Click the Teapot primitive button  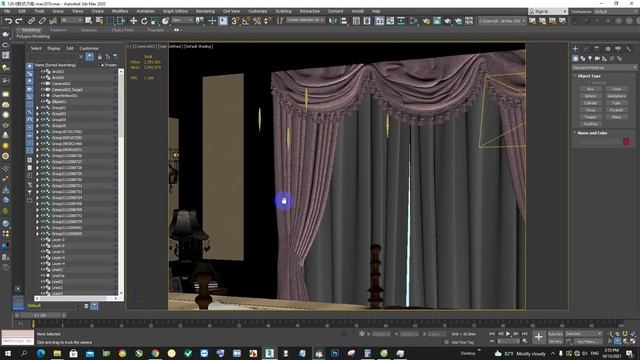click(x=590, y=117)
